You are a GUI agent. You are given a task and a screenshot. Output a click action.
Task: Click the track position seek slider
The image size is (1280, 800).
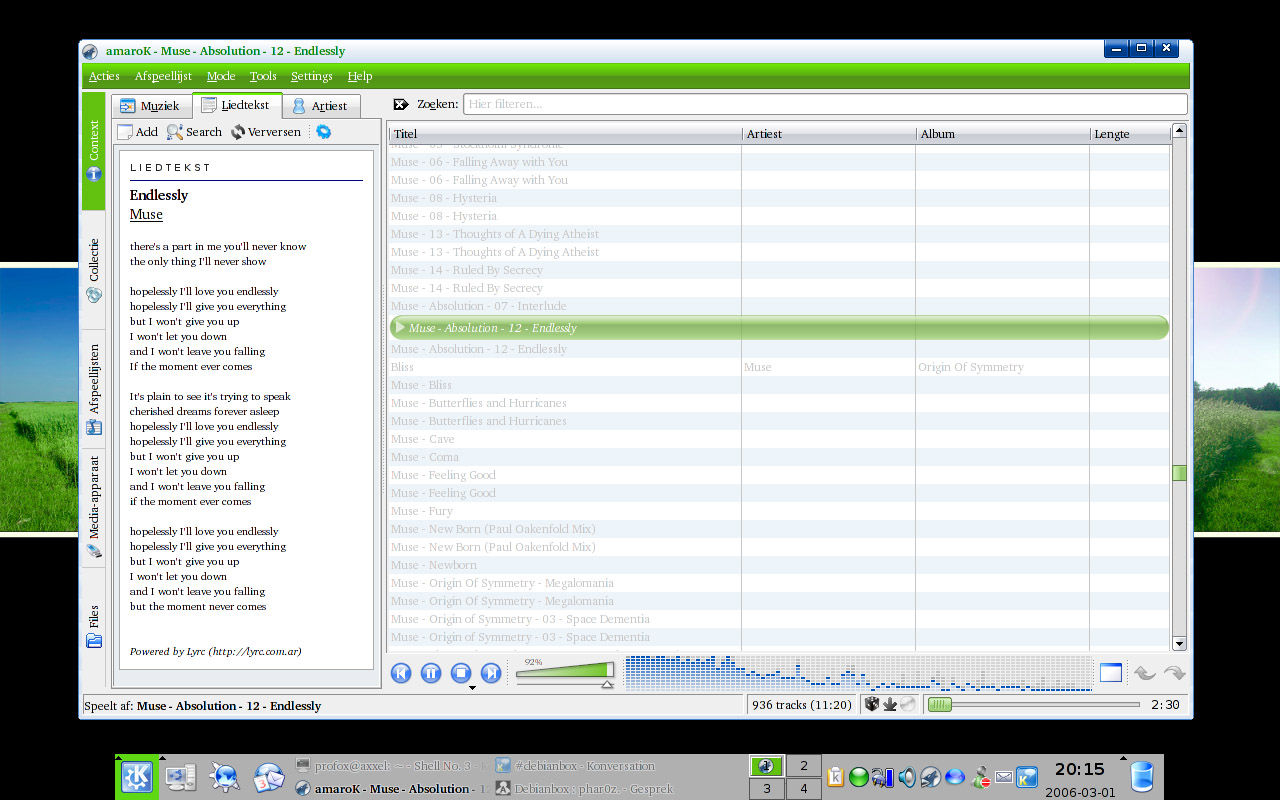coord(1033,705)
